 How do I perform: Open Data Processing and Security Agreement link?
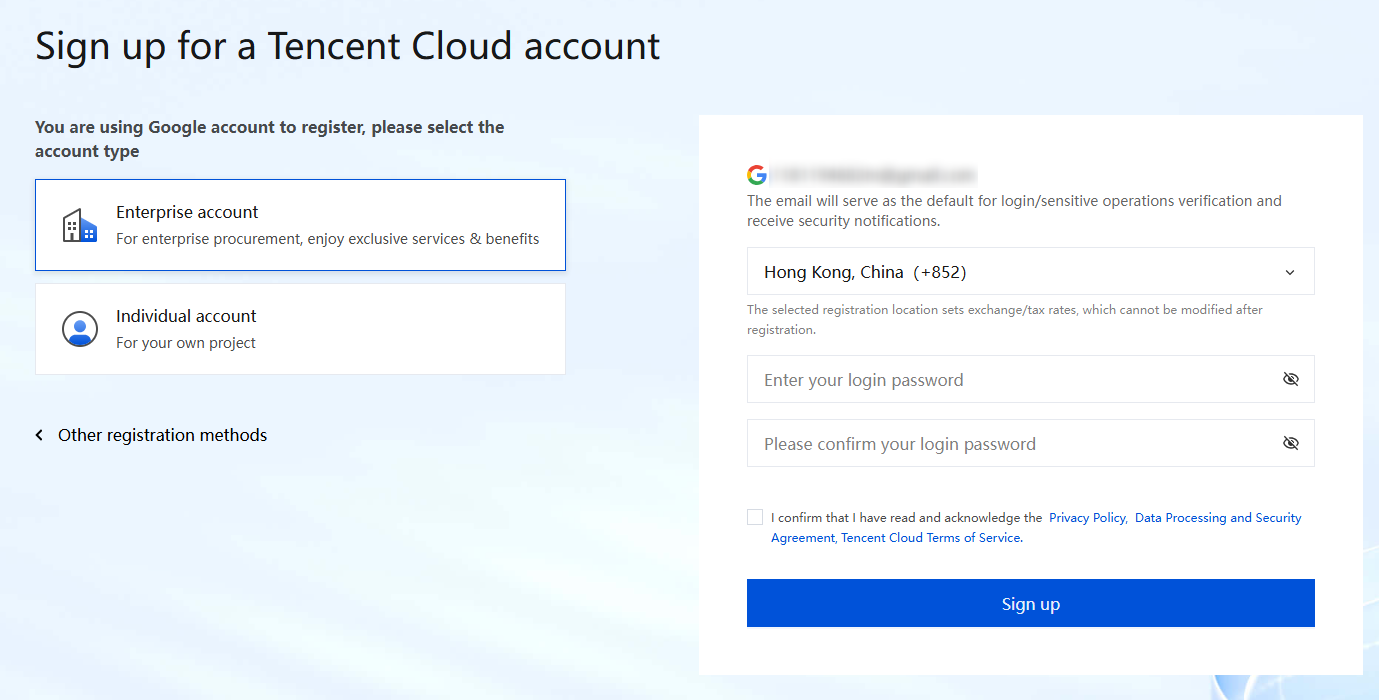(1218, 518)
